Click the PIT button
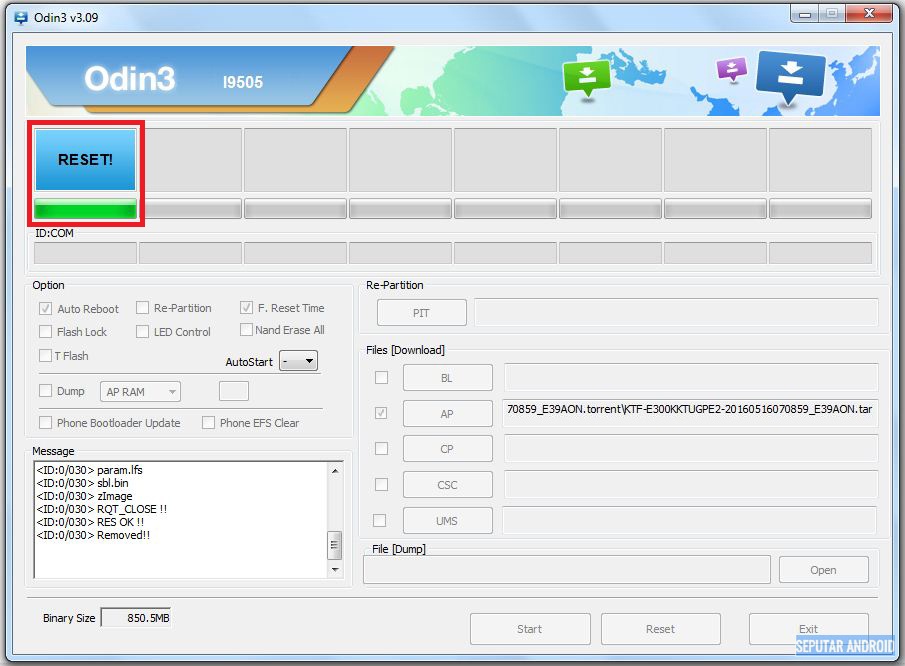This screenshot has height=666, width=905. [x=421, y=313]
